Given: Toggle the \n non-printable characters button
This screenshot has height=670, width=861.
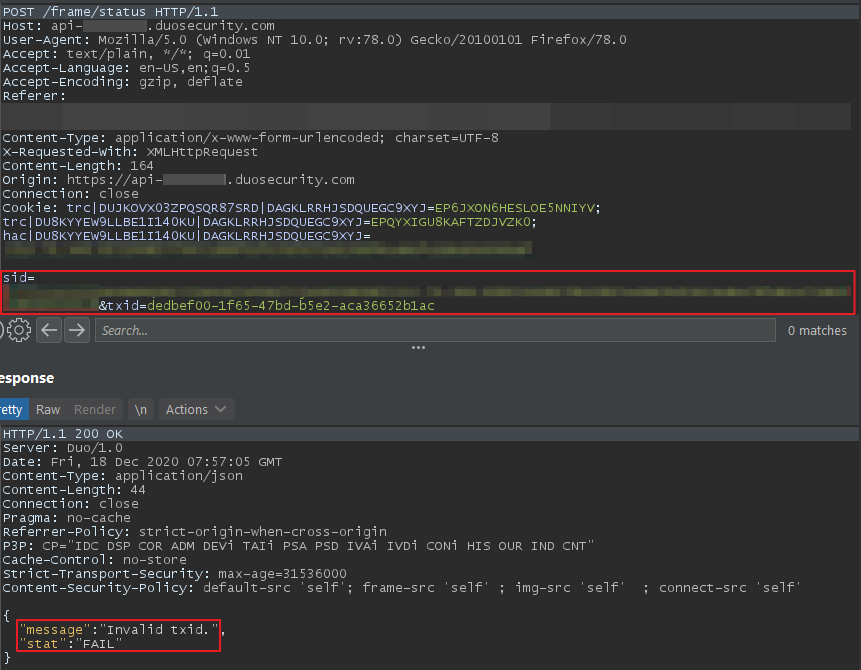Looking at the screenshot, I should point(142,409).
